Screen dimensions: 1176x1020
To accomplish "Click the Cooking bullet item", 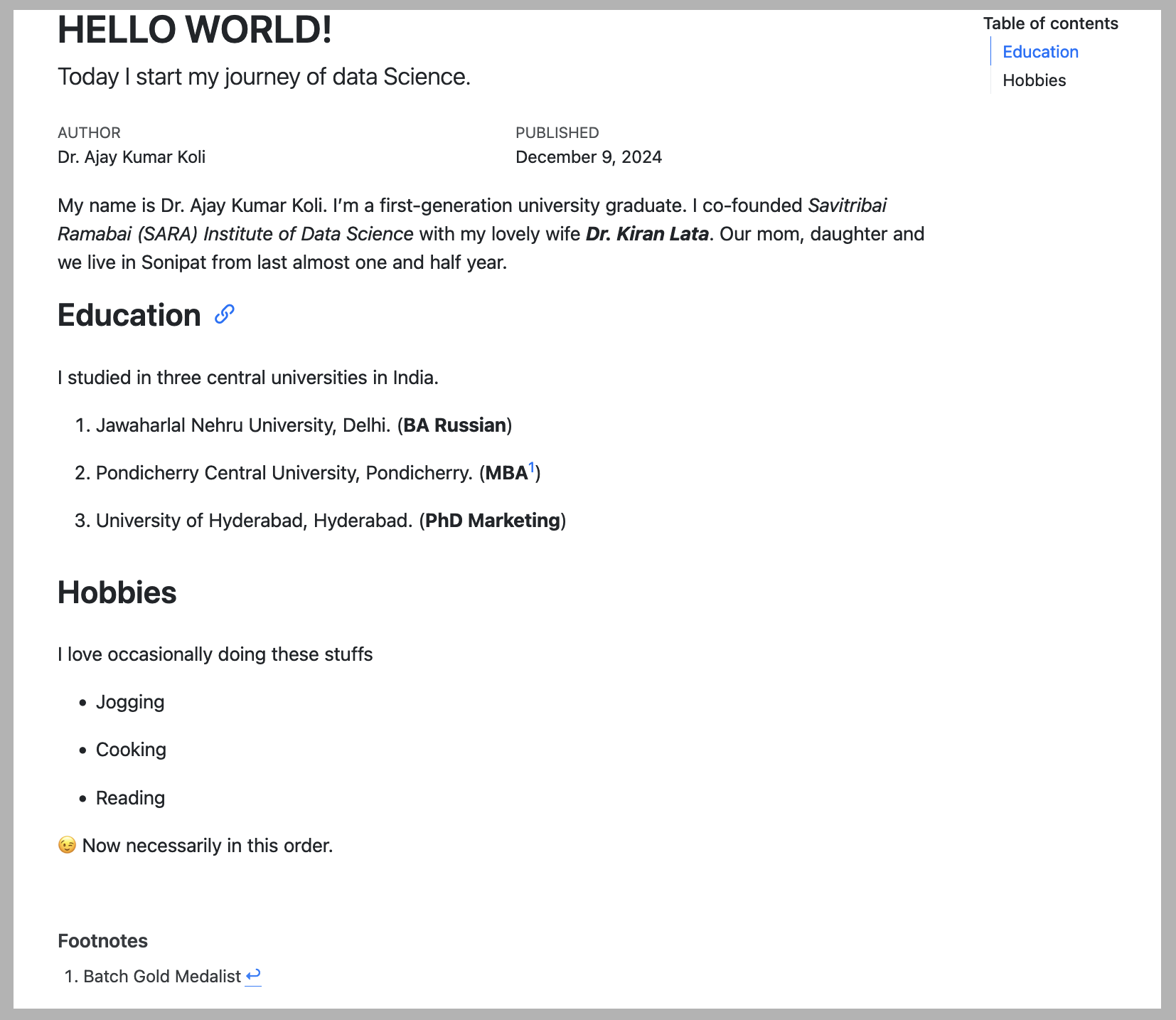I will tap(131, 750).
